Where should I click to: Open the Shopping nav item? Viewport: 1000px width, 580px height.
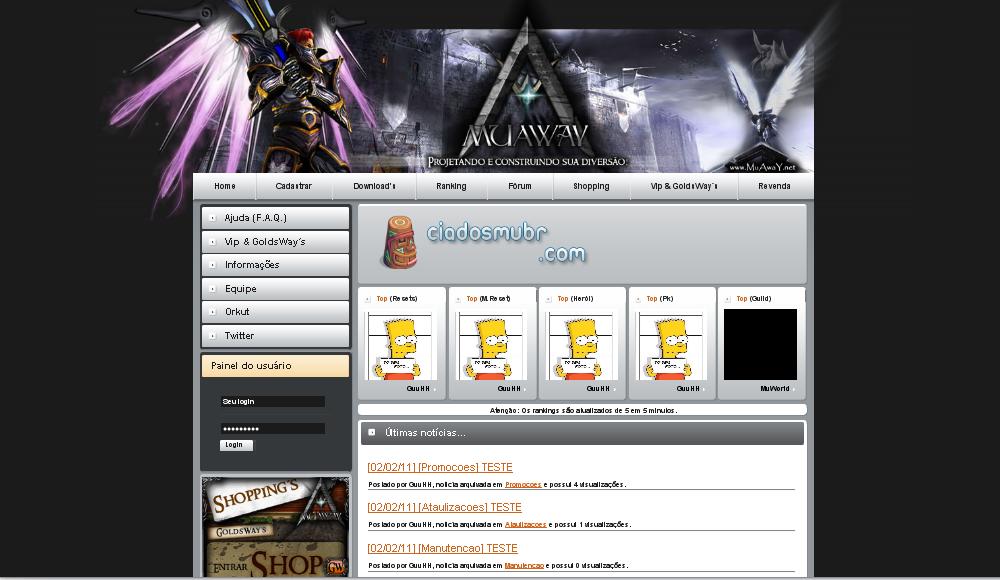click(591, 186)
